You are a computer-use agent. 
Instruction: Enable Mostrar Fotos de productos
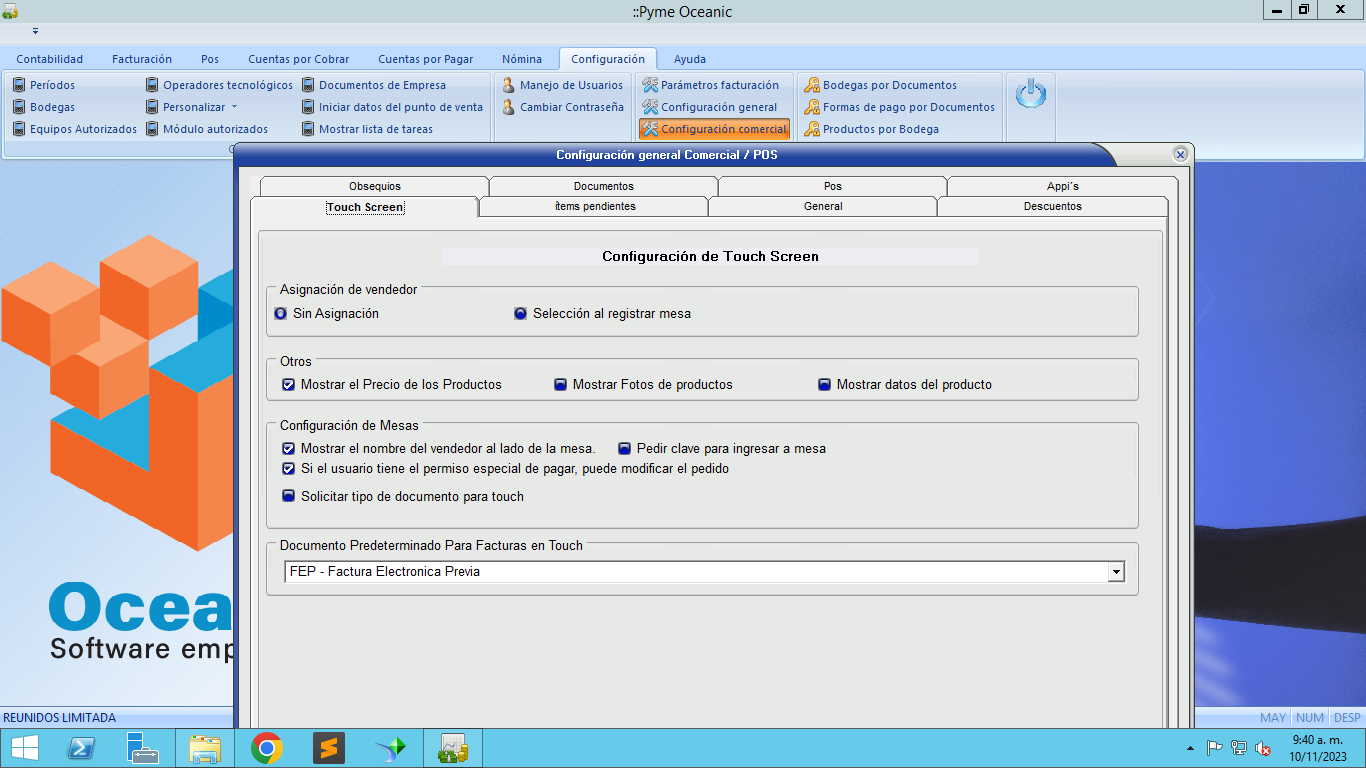[x=561, y=385]
